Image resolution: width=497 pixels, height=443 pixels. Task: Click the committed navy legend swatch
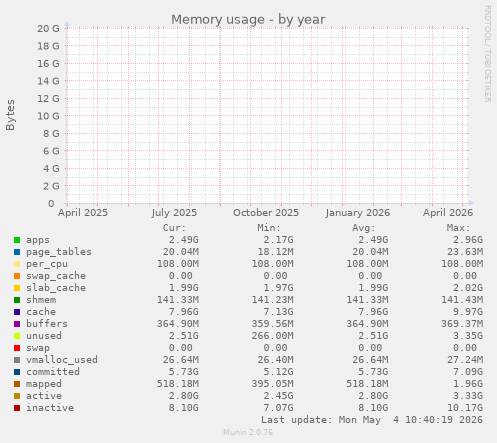tap(17, 372)
